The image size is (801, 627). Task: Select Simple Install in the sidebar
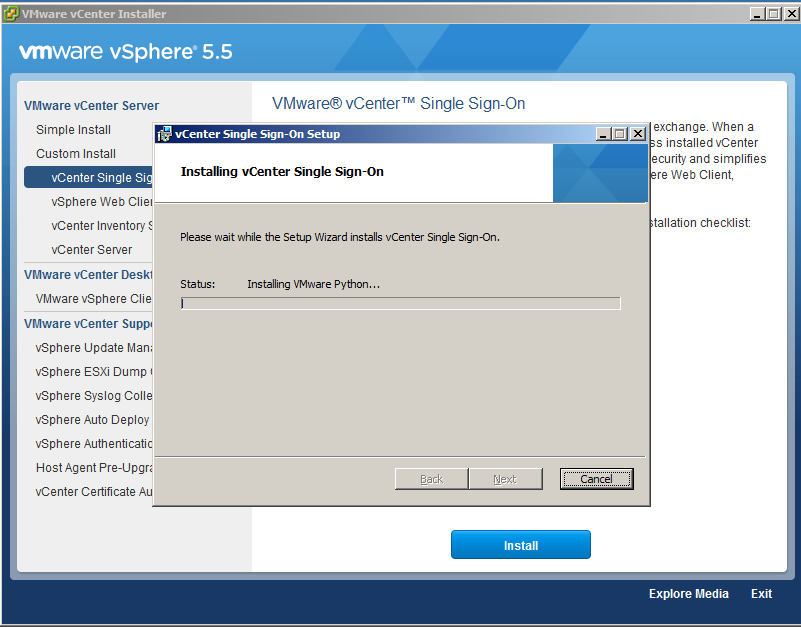74,130
